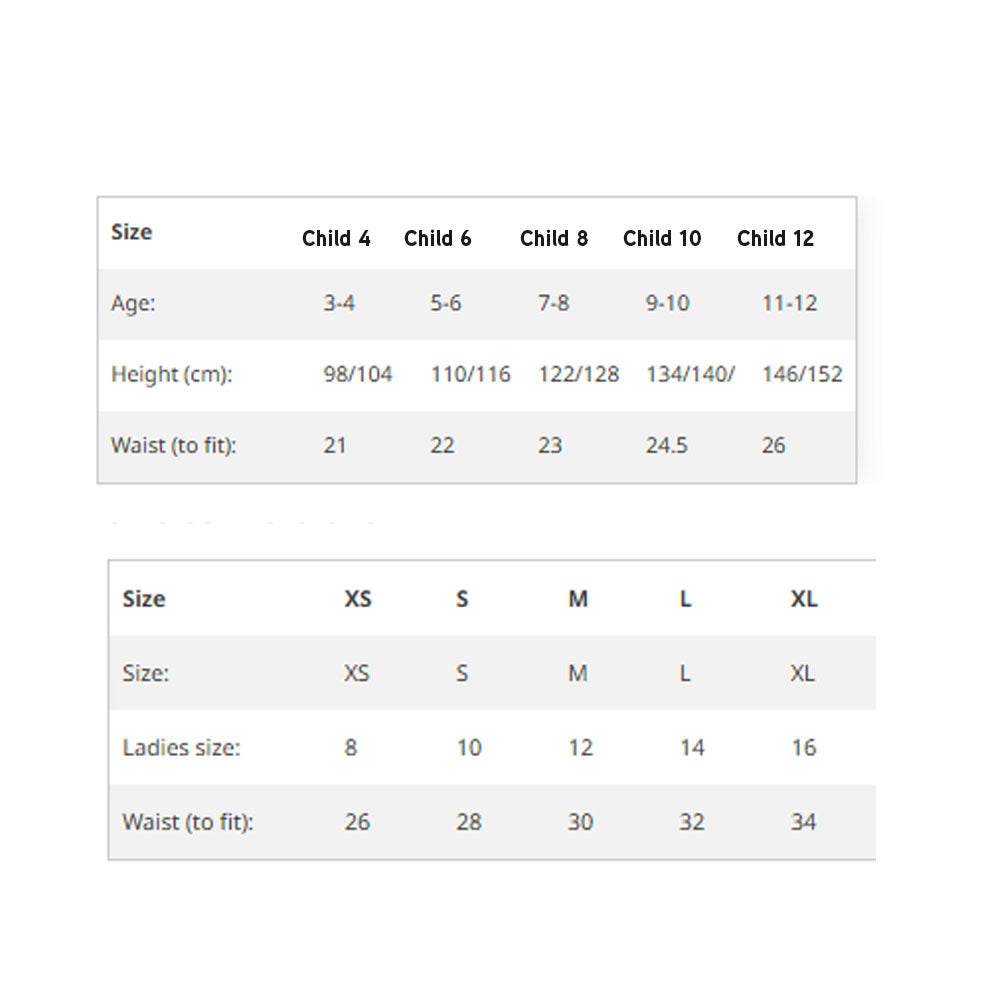This screenshot has width=1000, height=1000.
Task: Click the "24.5" waist measurement
Action: tap(666, 445)
